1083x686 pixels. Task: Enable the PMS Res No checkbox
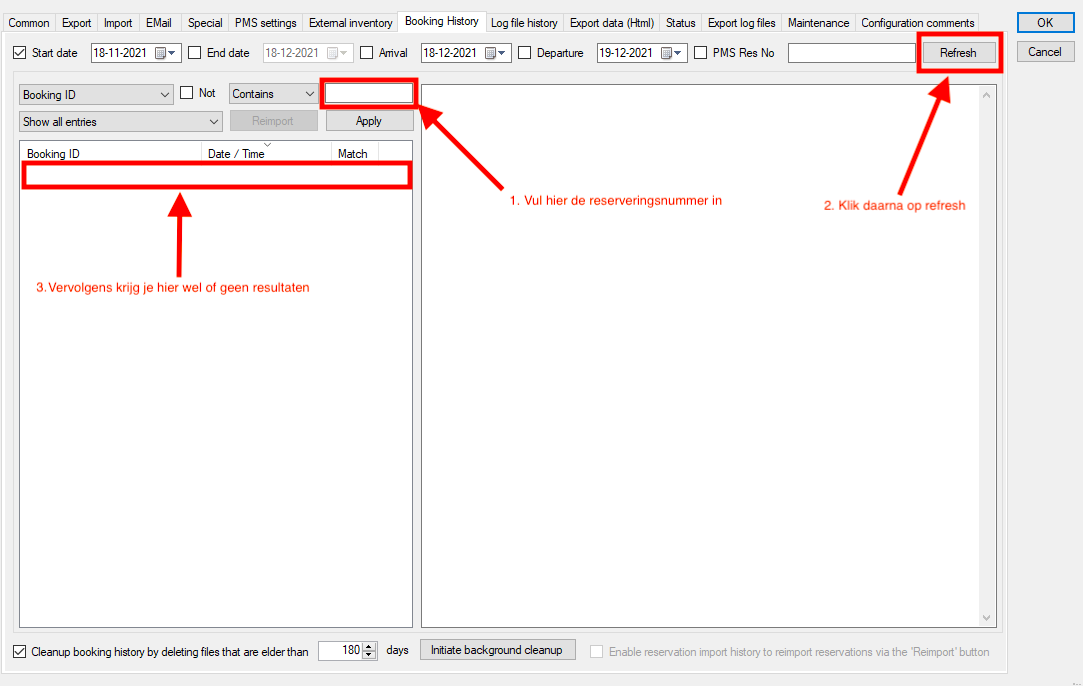coord(700,53)
